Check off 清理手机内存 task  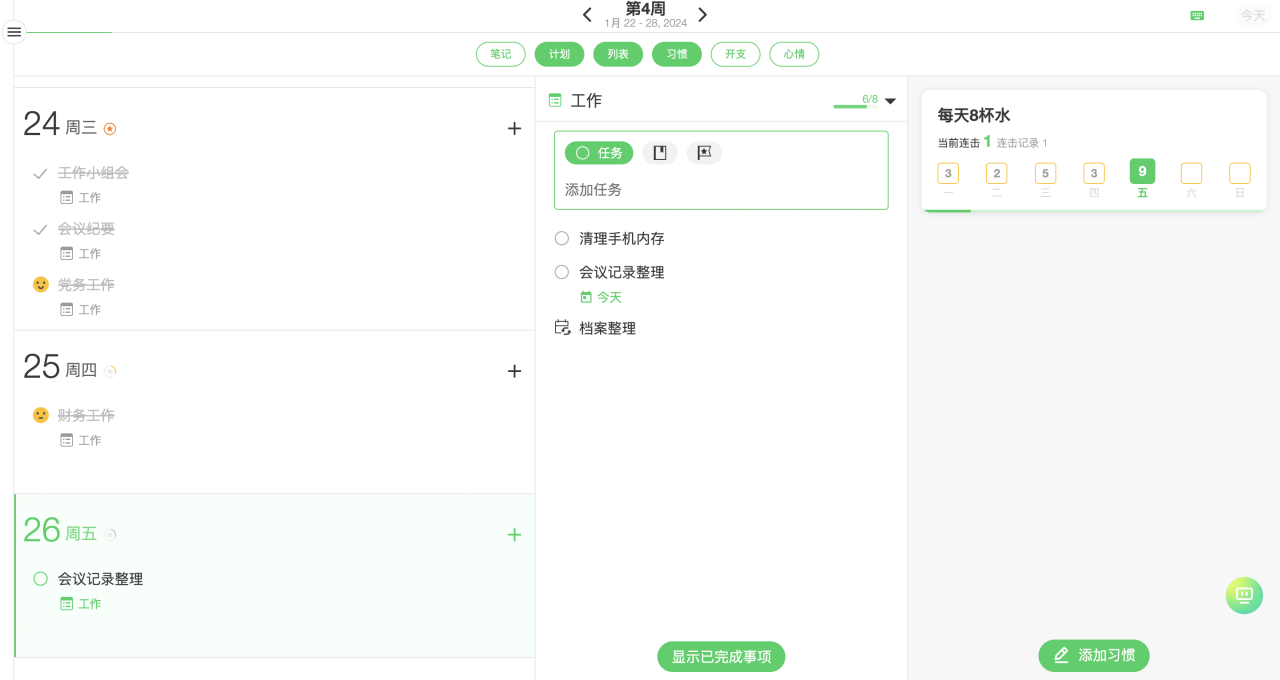(x=562, y=239)
